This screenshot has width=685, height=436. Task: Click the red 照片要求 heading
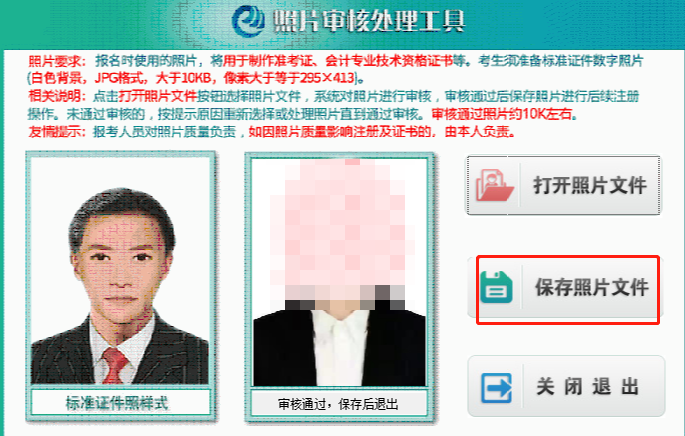point(58,61)
